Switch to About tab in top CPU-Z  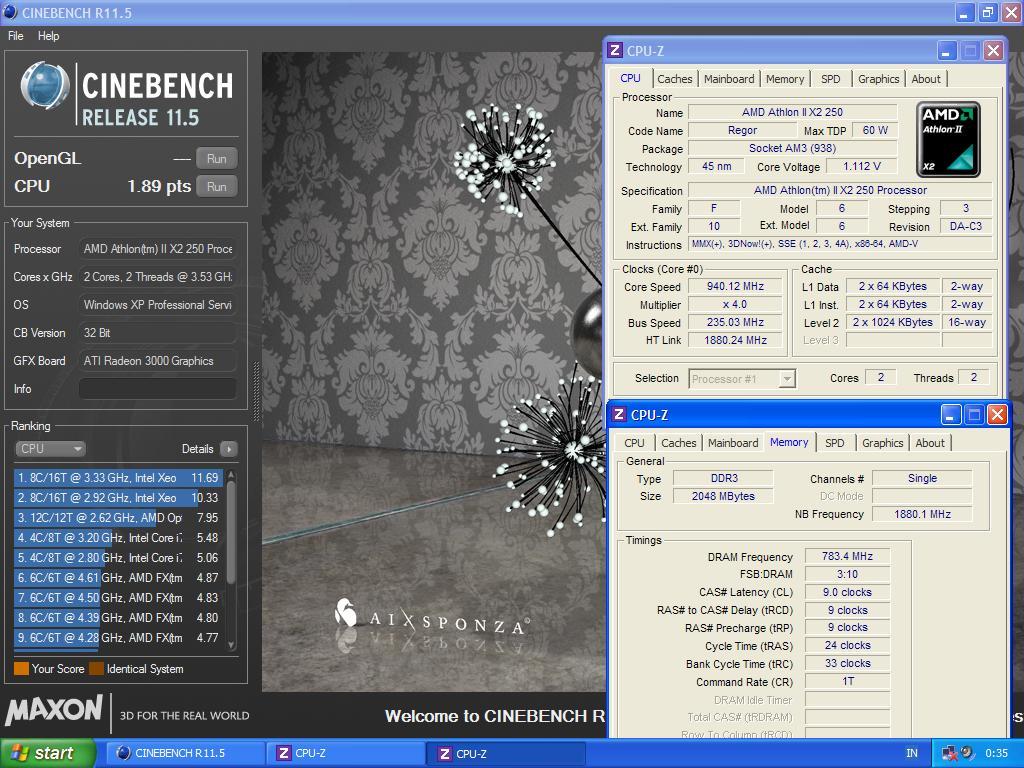[926, 79]
